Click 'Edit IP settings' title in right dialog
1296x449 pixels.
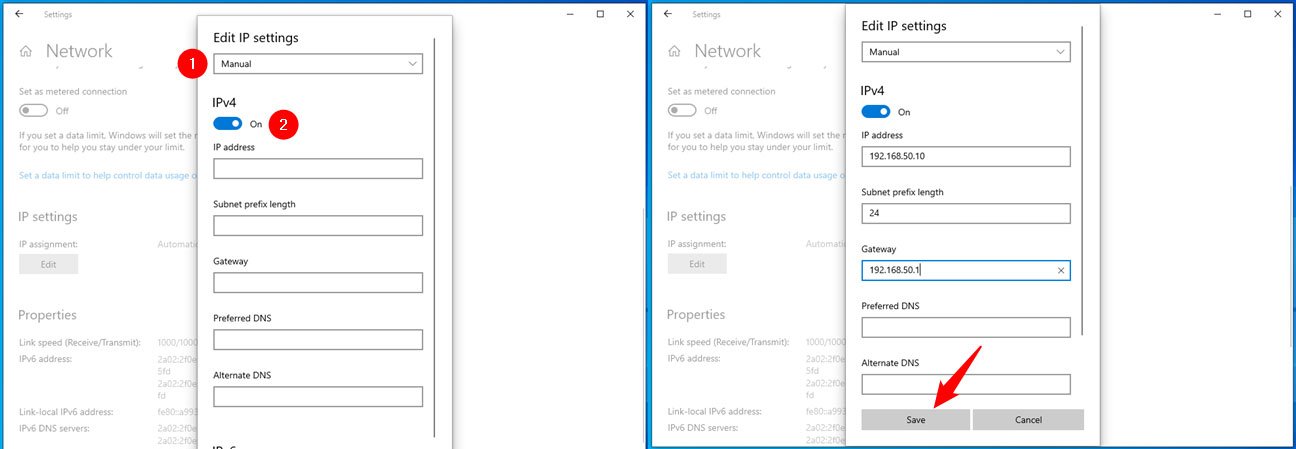click(904, 26)
